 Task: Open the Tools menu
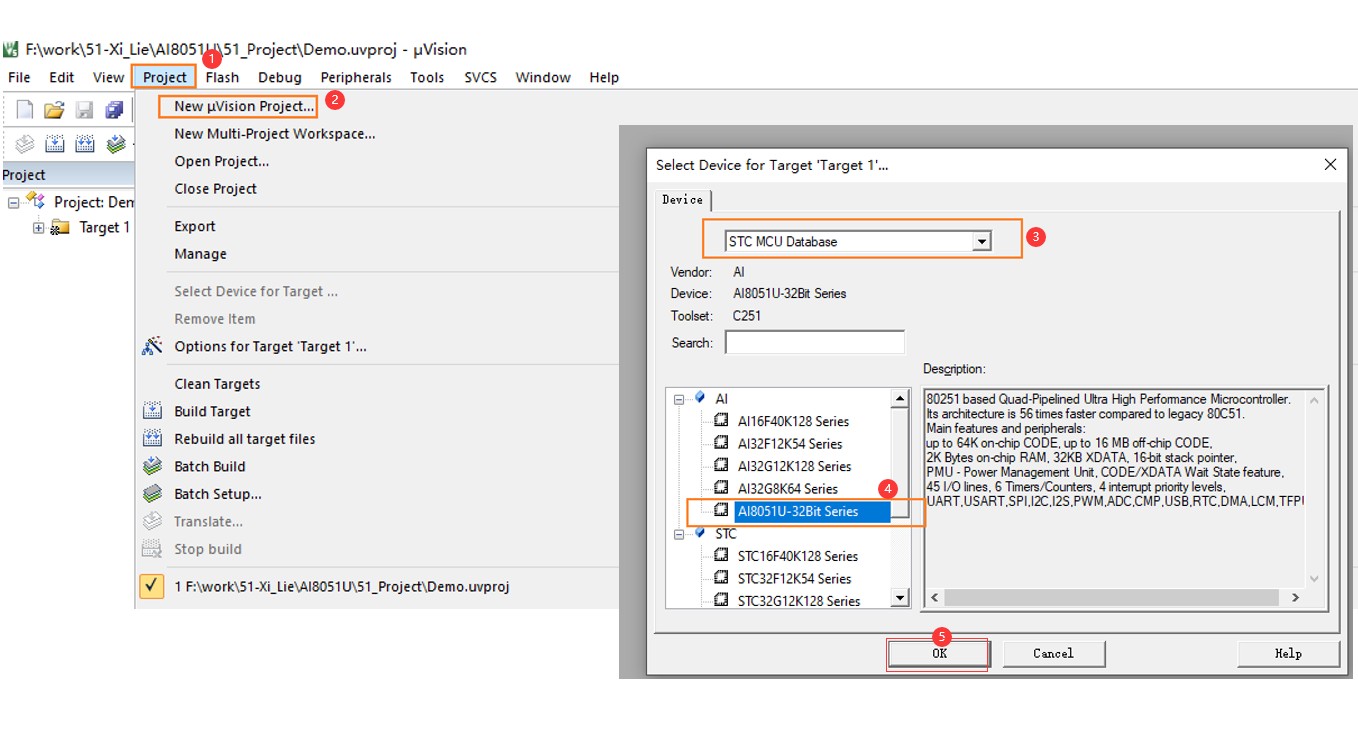click(427, 77)
